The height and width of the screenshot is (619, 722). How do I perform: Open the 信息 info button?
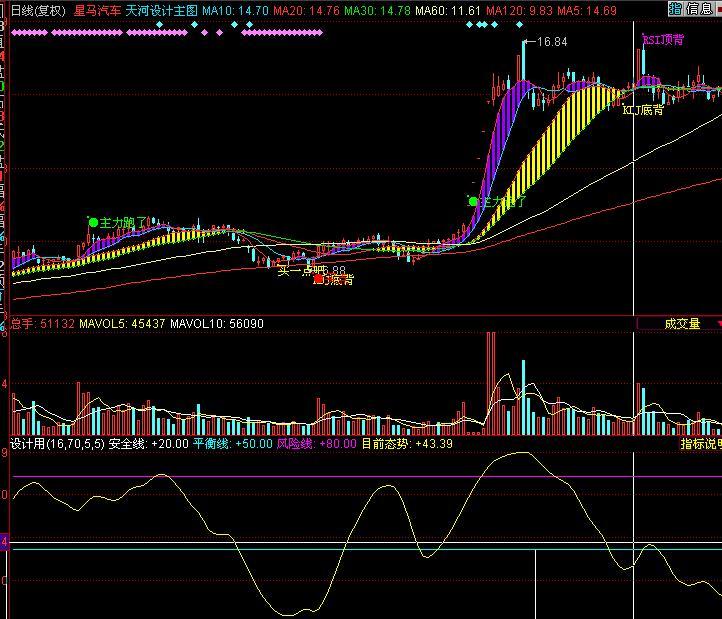pyautogui.click(x=700, y=9)
